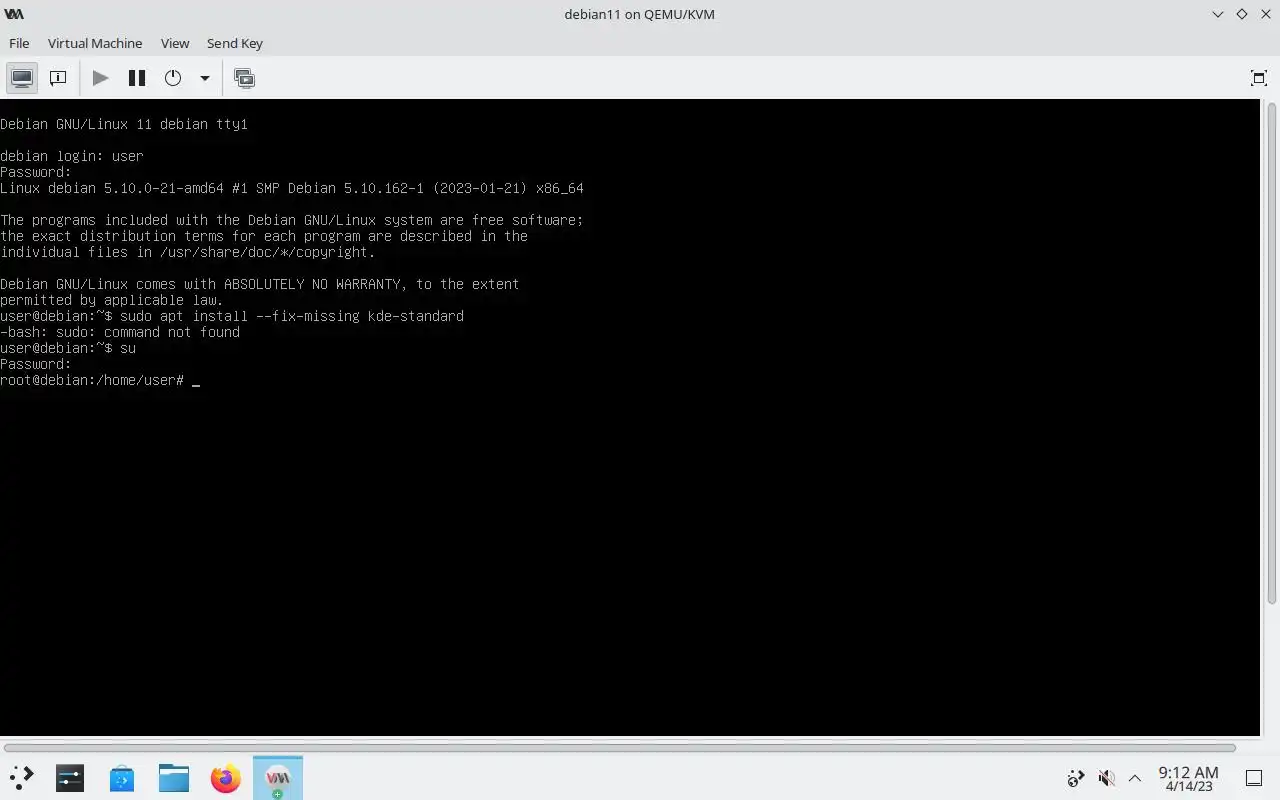Viewport: 1280px width, 800px height.
Task: Open the View menu
Action: click(175, 43)
